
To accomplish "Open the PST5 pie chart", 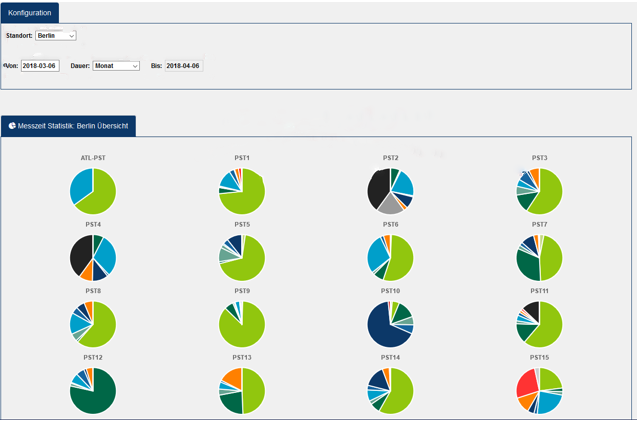I will point(242,258).
